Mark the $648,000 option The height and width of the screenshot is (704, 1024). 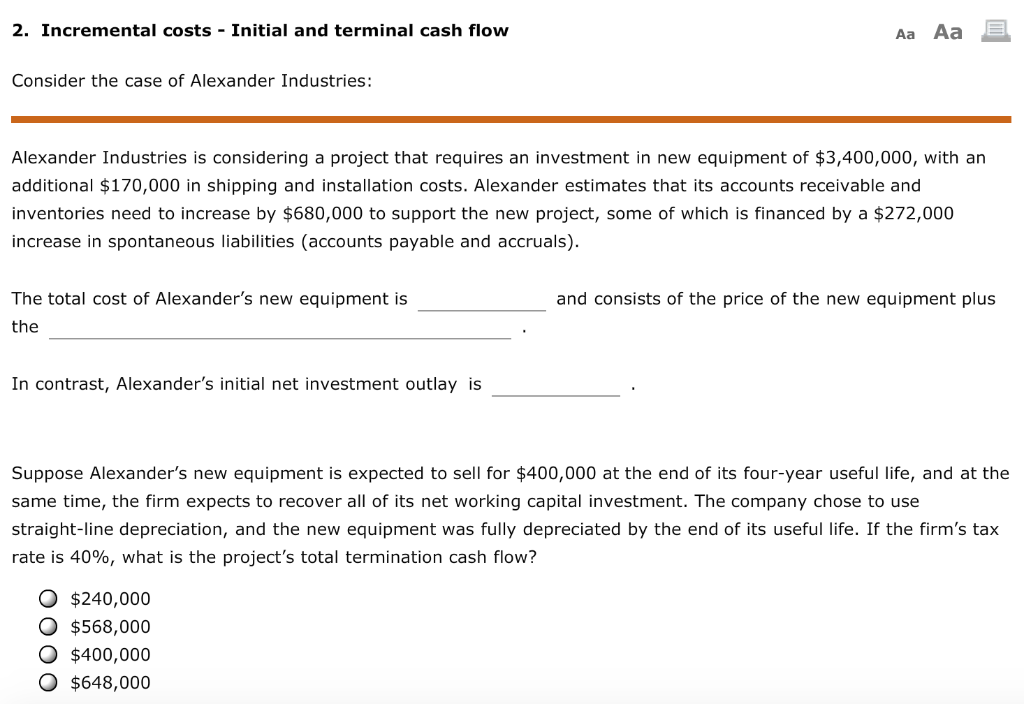tap(47, 682)
